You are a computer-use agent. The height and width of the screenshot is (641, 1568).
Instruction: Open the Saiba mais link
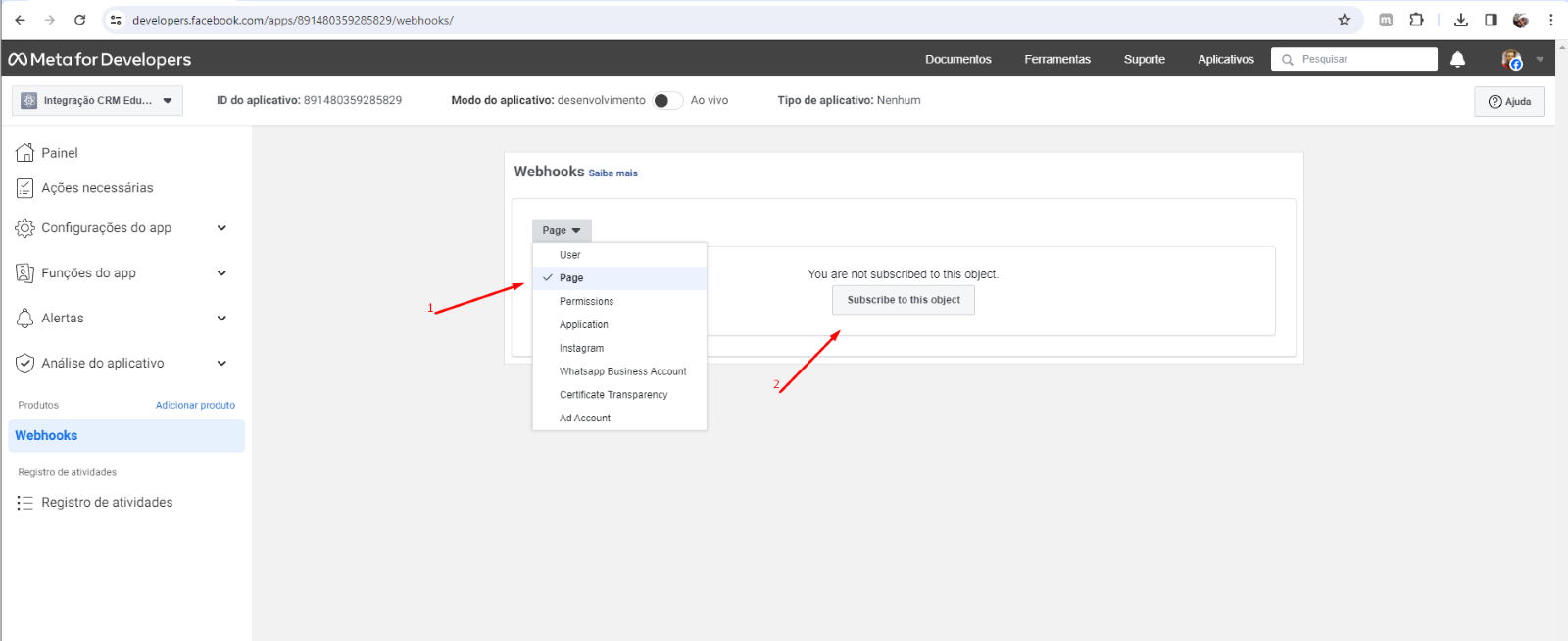click(612, 173)
